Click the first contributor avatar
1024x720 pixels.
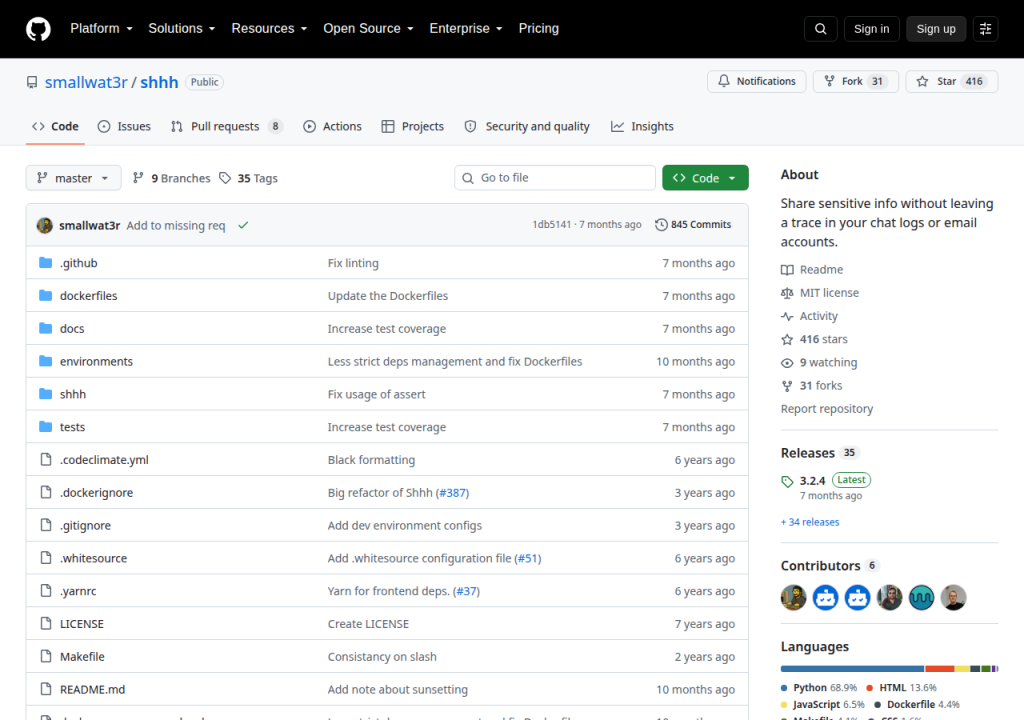[x=793, y=597]
